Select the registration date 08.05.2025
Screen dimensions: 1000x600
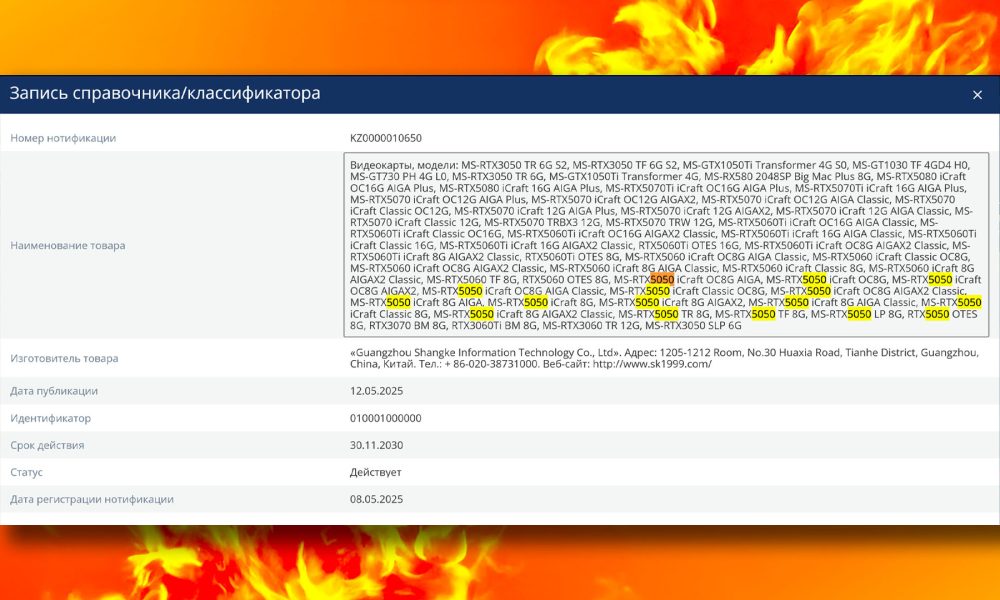pyautogui.click(x=378, y=499)
